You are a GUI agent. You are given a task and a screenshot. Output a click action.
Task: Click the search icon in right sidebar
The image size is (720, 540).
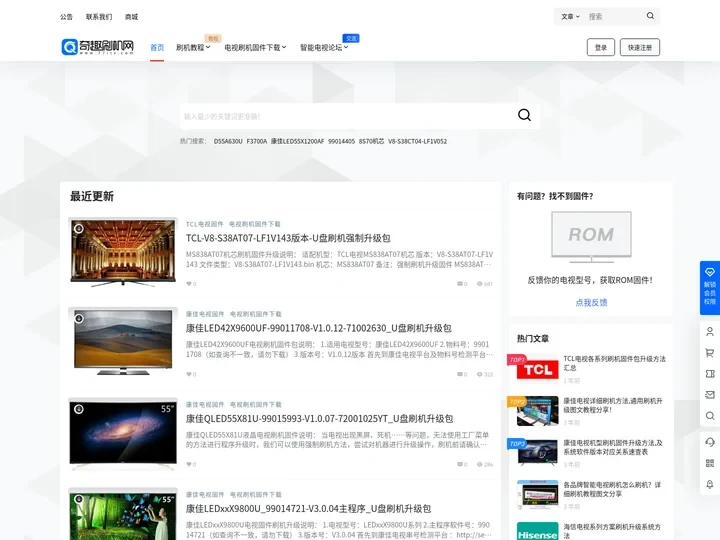tap(709, 416)
